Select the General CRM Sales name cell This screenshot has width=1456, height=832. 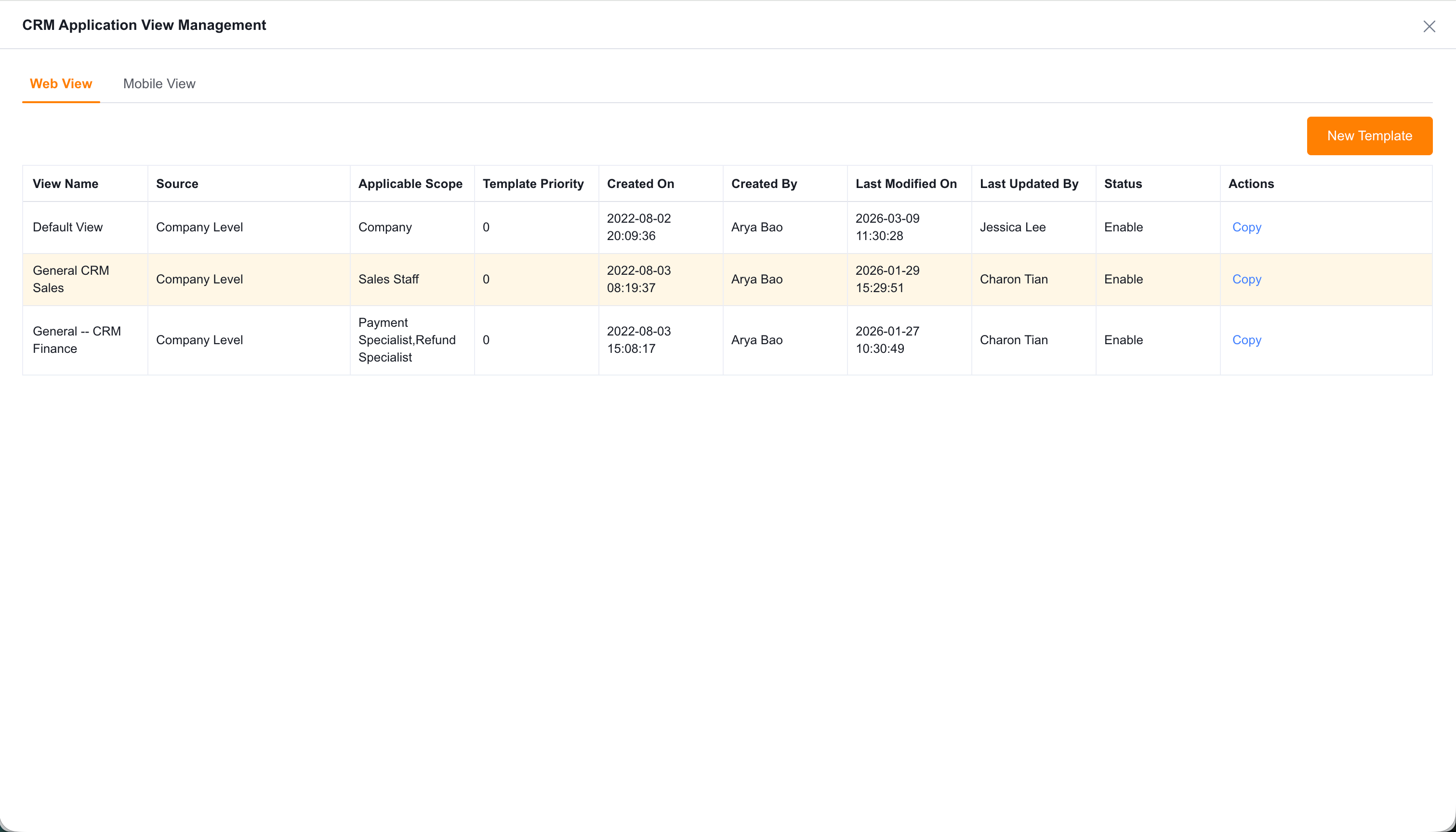[85, 280]
